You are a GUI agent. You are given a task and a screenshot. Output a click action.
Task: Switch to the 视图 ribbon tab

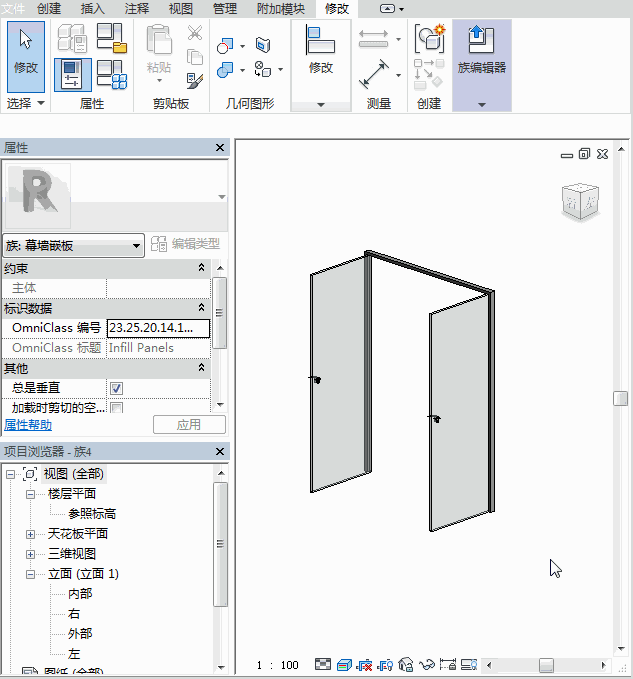click(x=180, y=8)
